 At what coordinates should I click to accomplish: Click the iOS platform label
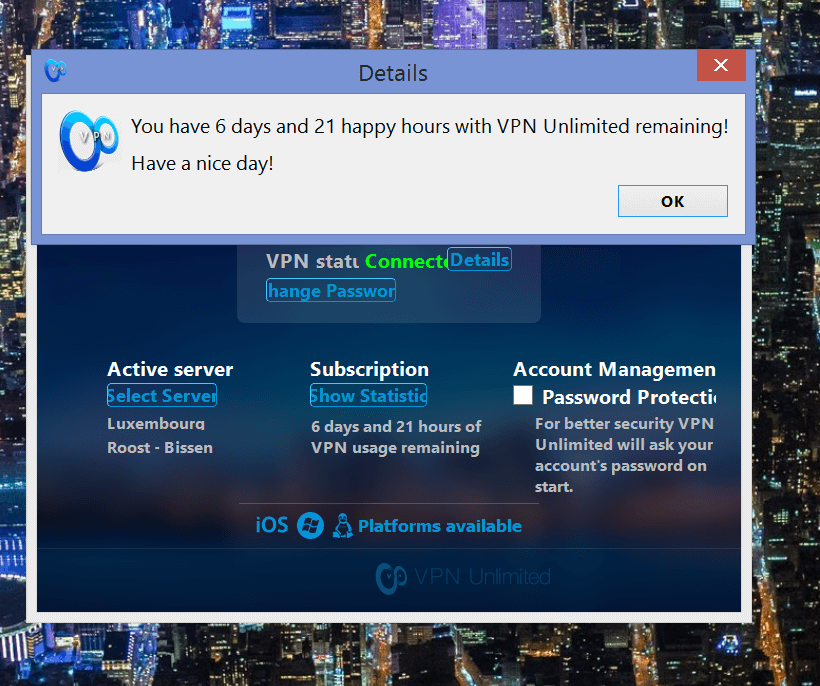click(x=271, y=524)
